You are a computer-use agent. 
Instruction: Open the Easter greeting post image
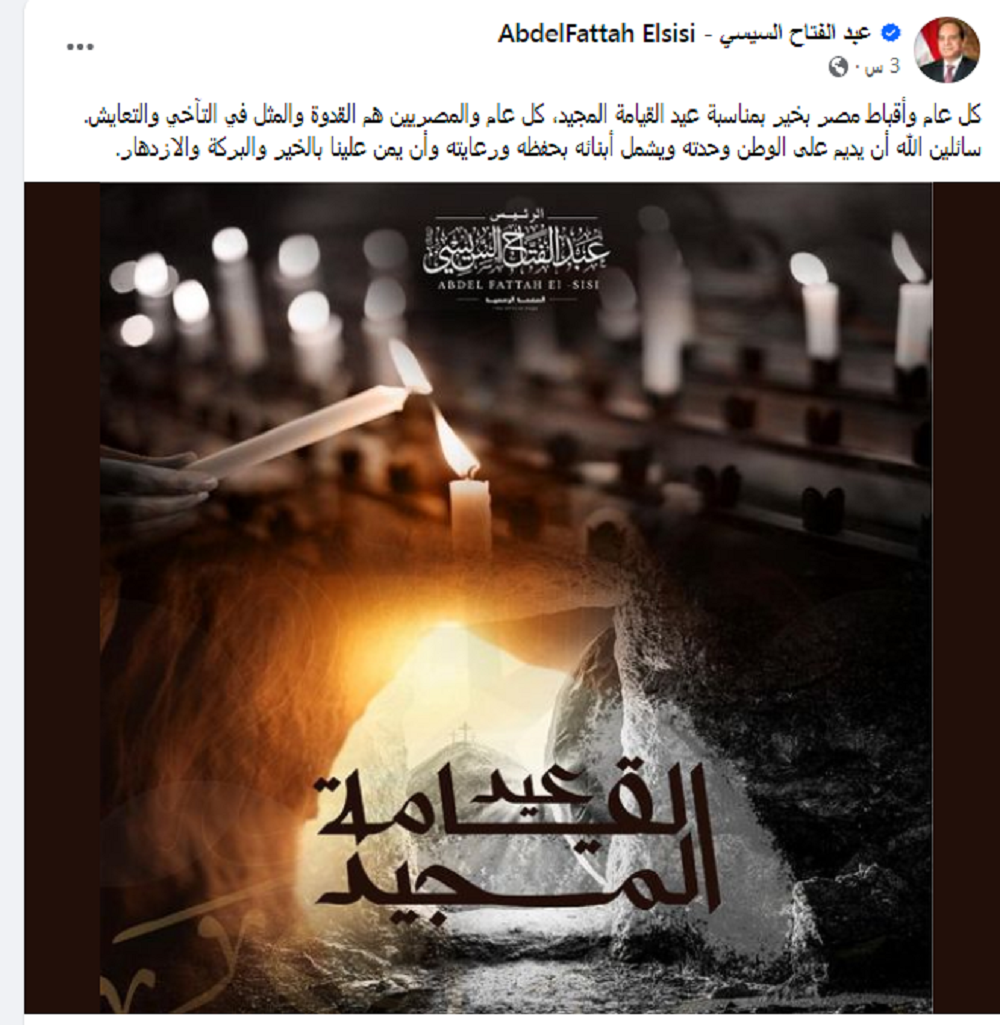coord(516,597)
